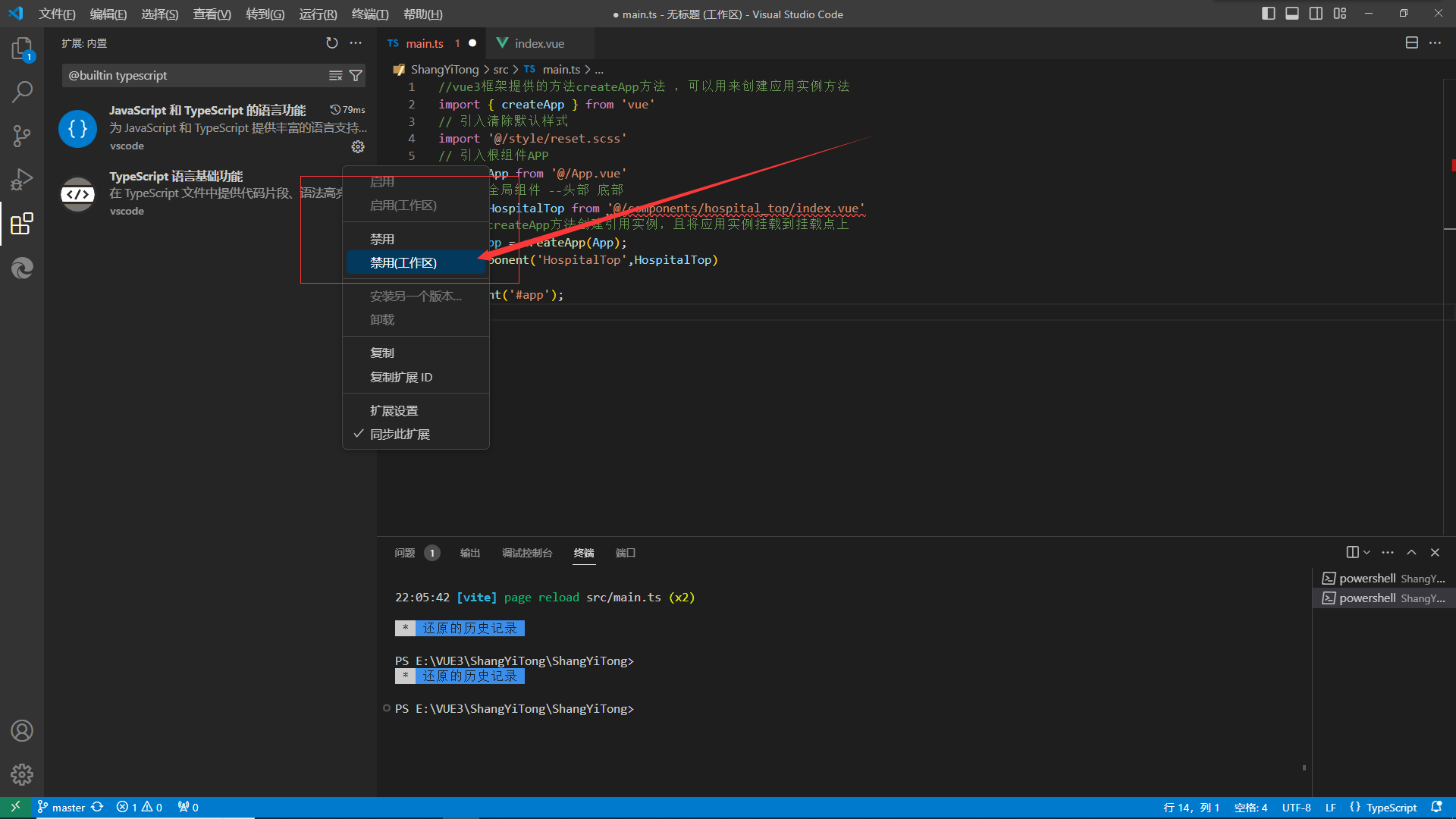Click the Extensions view icon
1456x819 pixels.
pyautogui.click(x=22, y=224)
